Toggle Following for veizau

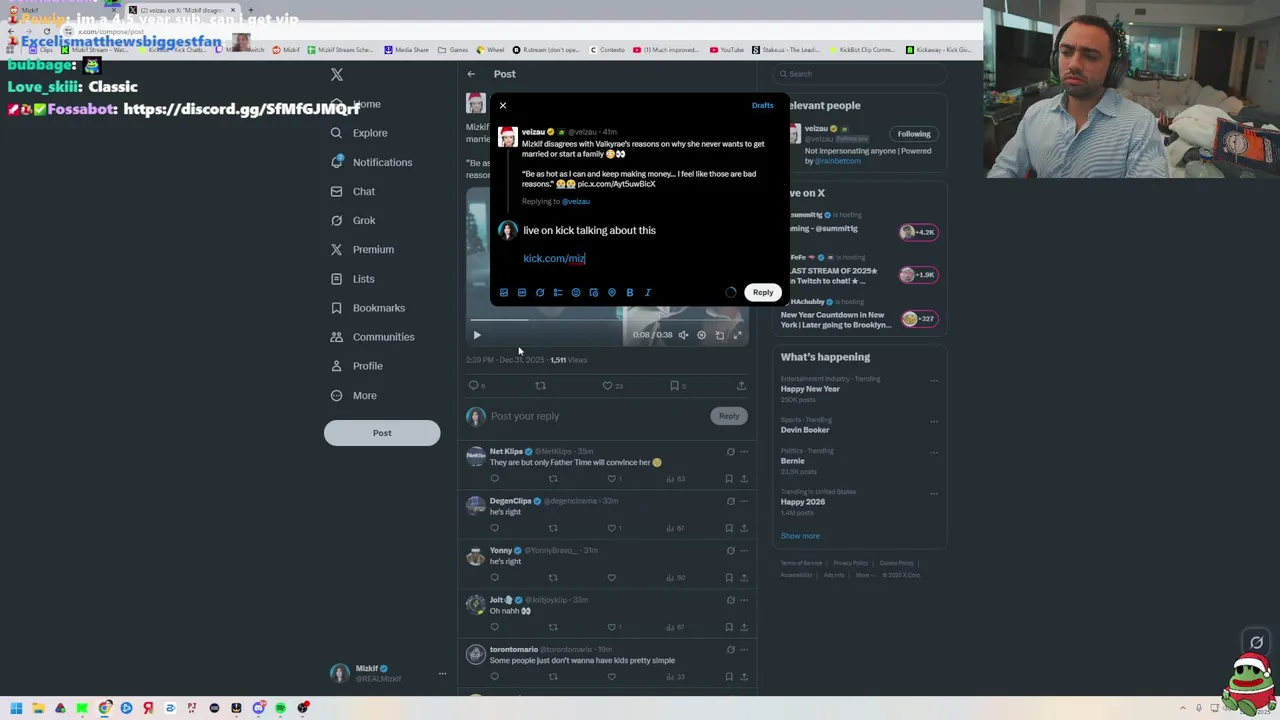pos(913,134)
